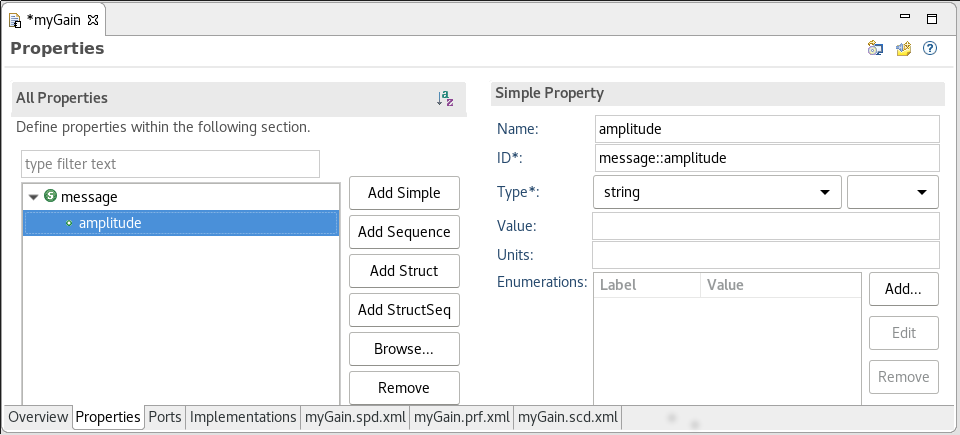Click the yellow package icon in the header
The width and height of the screenshot is (960, 435).
(x=903, y=48)
